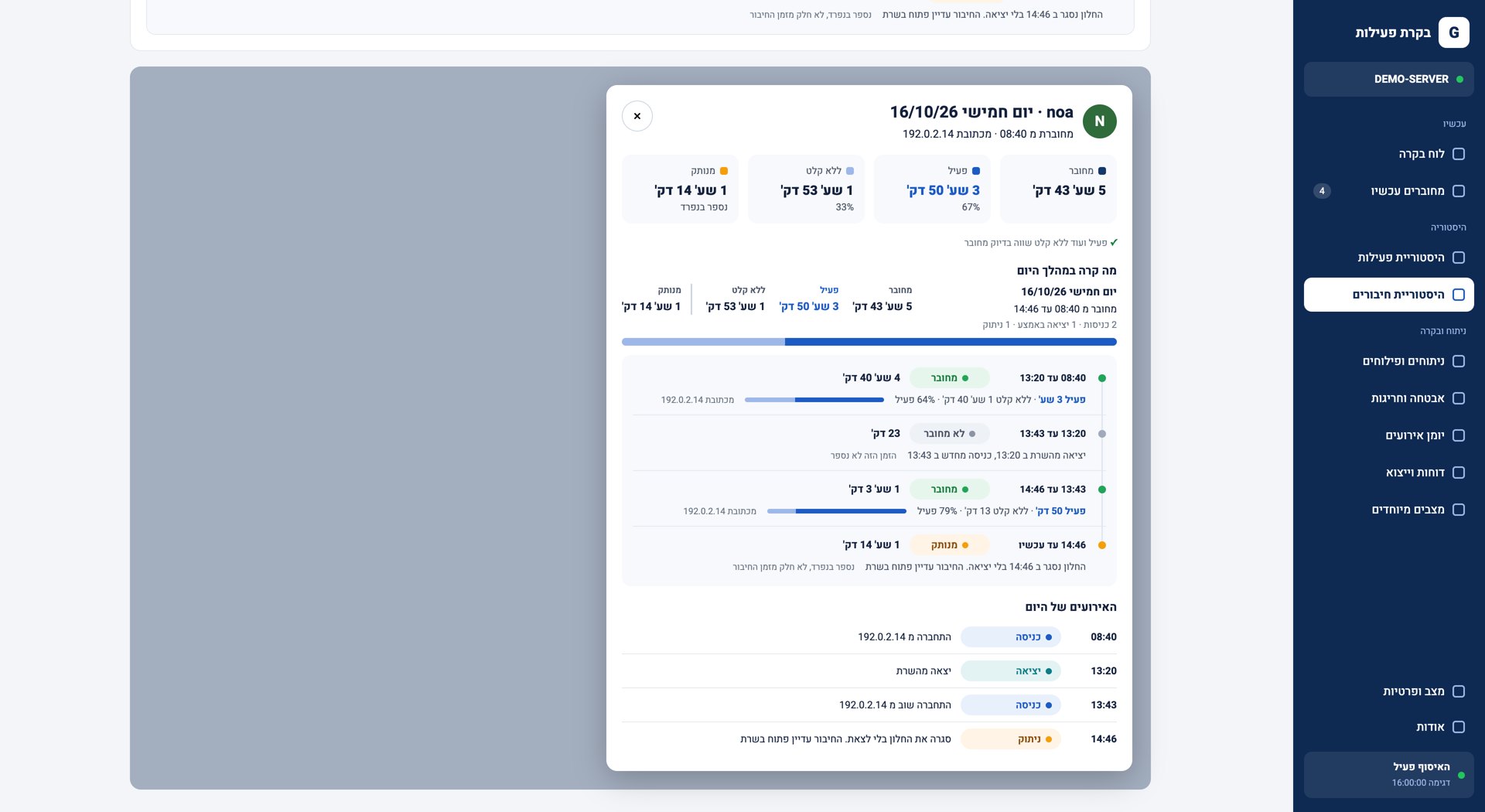Select the DEMO-SERVER server selector
The image size is (1485, 812).
1388,79
